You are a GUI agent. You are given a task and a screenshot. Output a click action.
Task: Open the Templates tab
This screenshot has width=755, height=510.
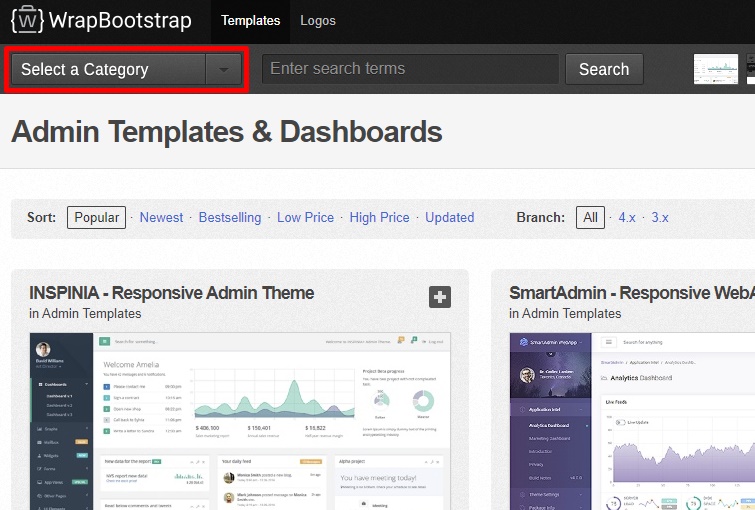[x=250, y=21]
